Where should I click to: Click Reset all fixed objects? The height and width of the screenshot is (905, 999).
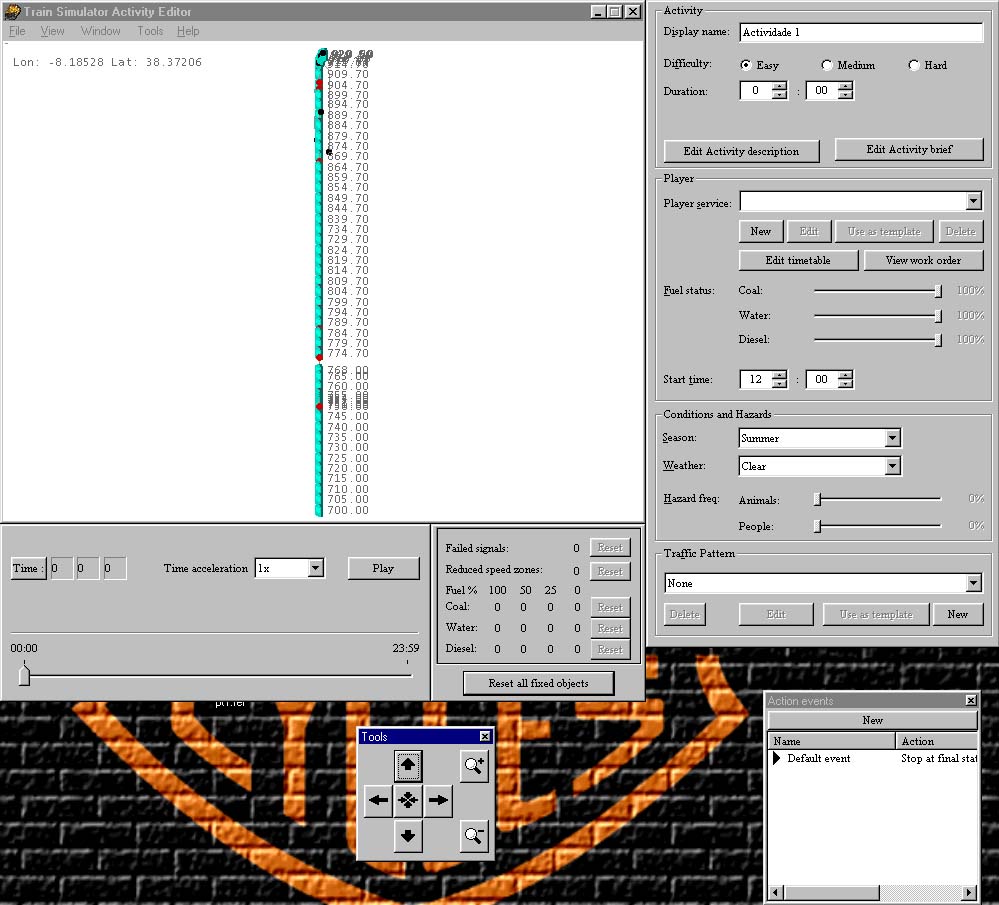click(x=538, y=683)
